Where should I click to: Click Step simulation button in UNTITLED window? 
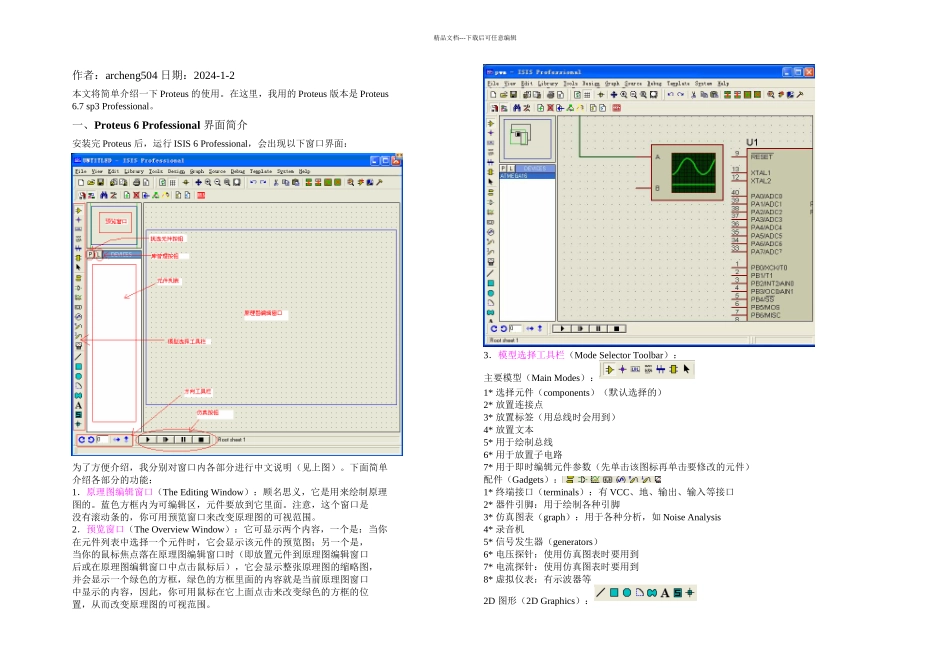165,439
